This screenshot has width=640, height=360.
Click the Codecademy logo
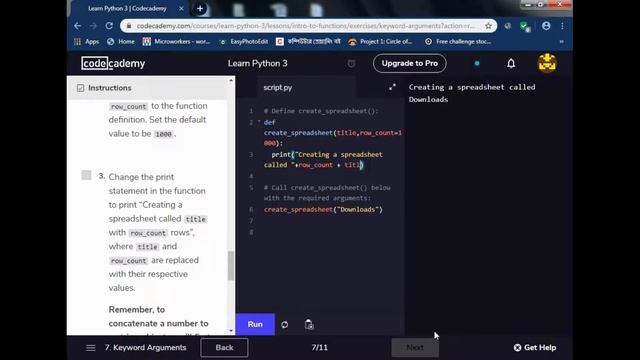pos(113,63)
